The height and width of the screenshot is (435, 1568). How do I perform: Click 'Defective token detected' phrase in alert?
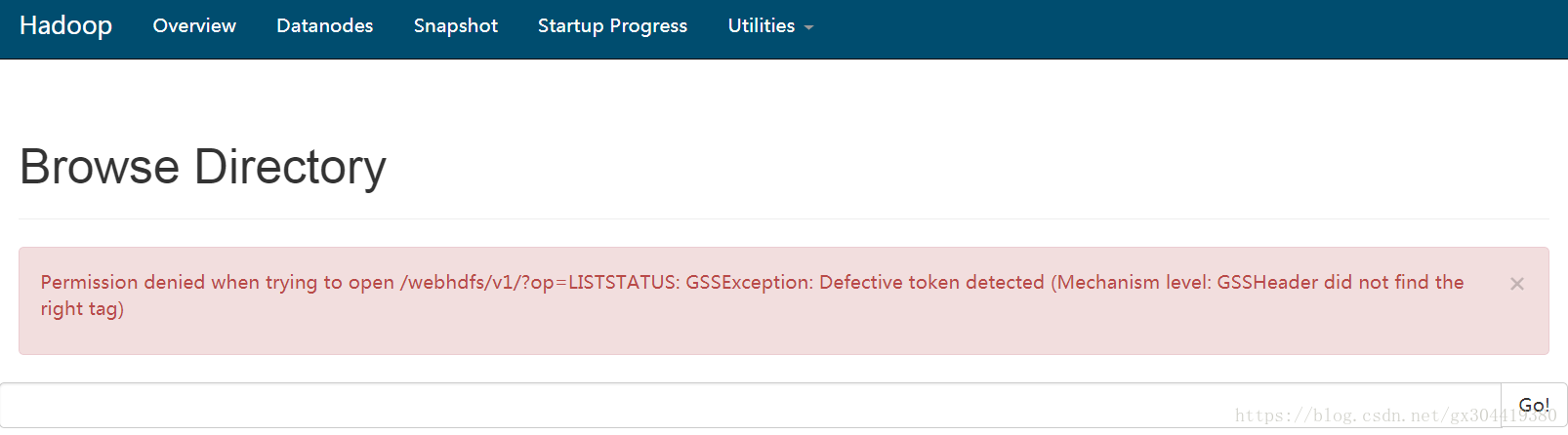tap(931, 283)
